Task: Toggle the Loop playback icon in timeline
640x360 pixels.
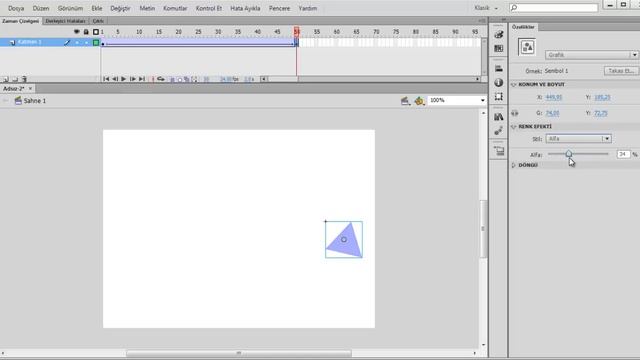Action: coord(161,79)
